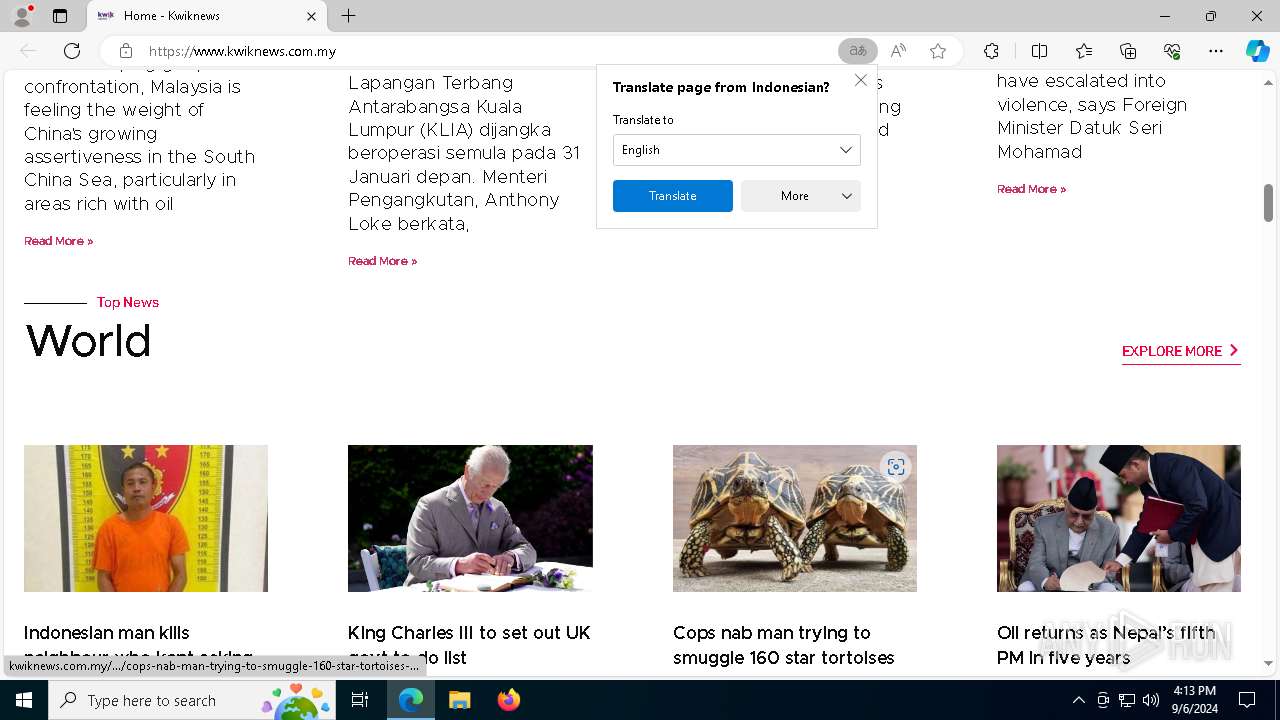Click the Translate button
The image size is (1280, 720).
tap(673, 196)
